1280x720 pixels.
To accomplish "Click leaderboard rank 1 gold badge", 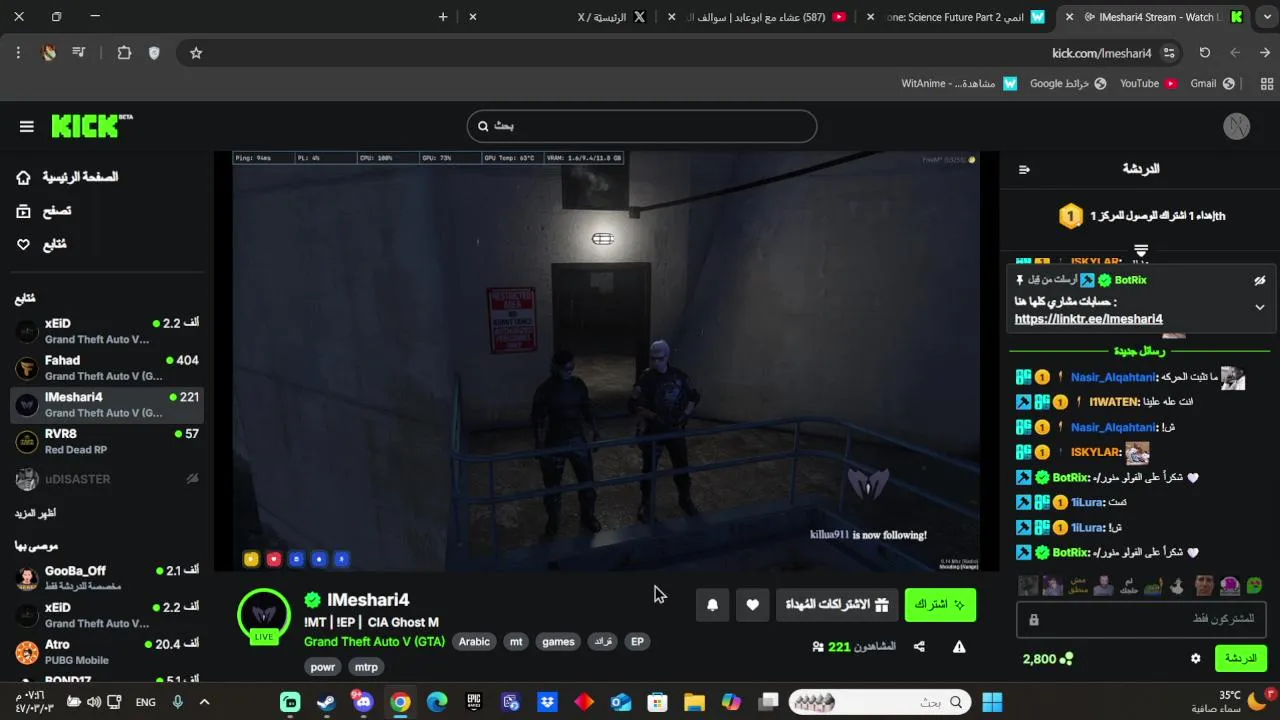I will 1071,215.
